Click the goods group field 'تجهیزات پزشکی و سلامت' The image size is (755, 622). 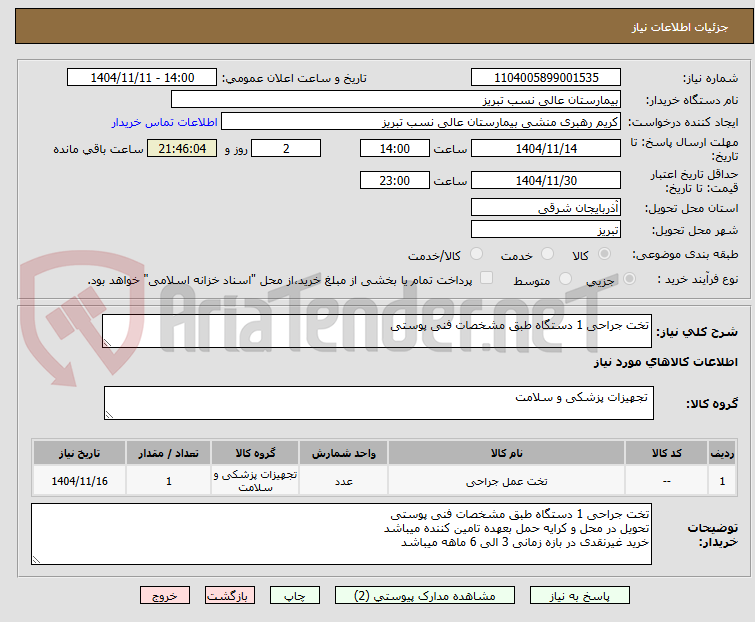pyautogui.click(x=378, y=403)
